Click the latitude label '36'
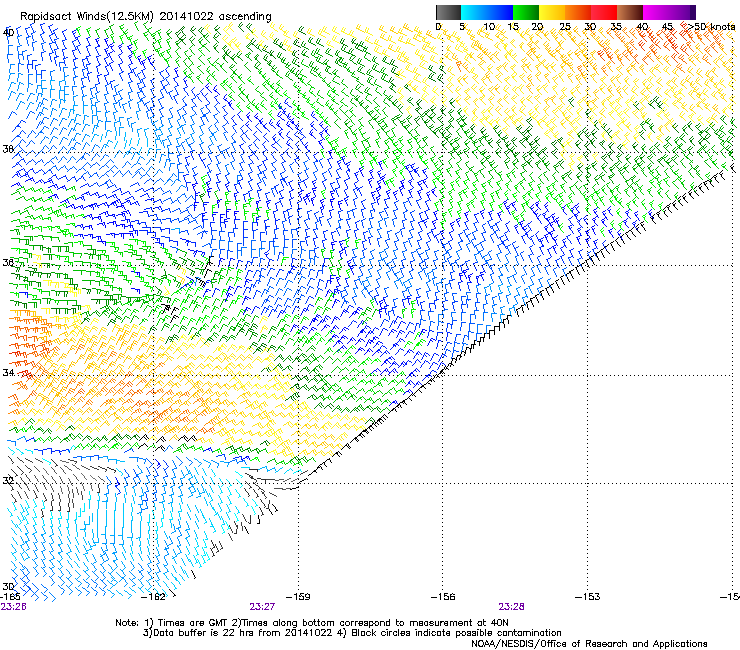 8,262
